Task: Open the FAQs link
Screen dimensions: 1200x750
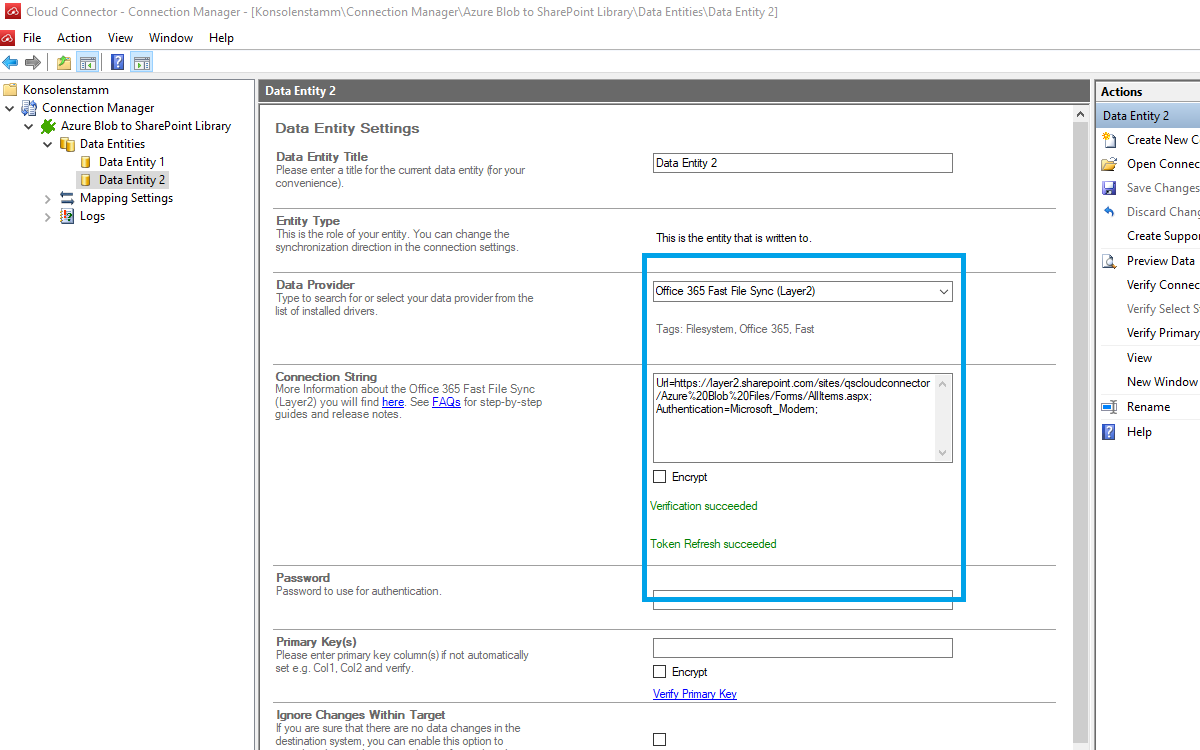Action: pos(446,402)
